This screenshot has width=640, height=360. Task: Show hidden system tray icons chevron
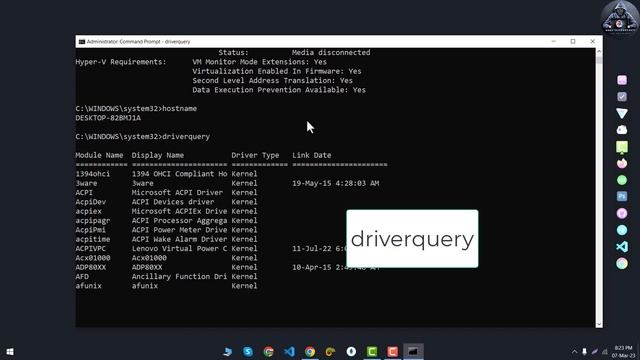point(574,351)
